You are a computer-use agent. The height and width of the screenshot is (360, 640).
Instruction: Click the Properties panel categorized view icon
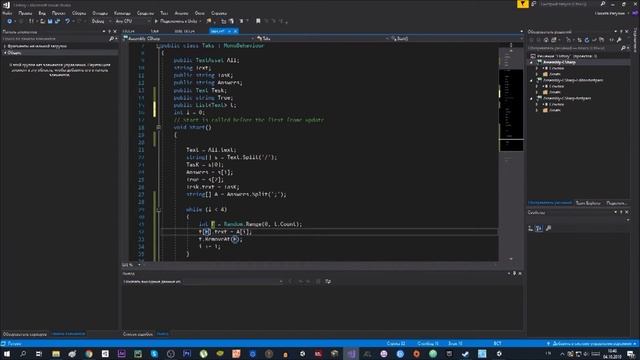click(x=531, y=229)
